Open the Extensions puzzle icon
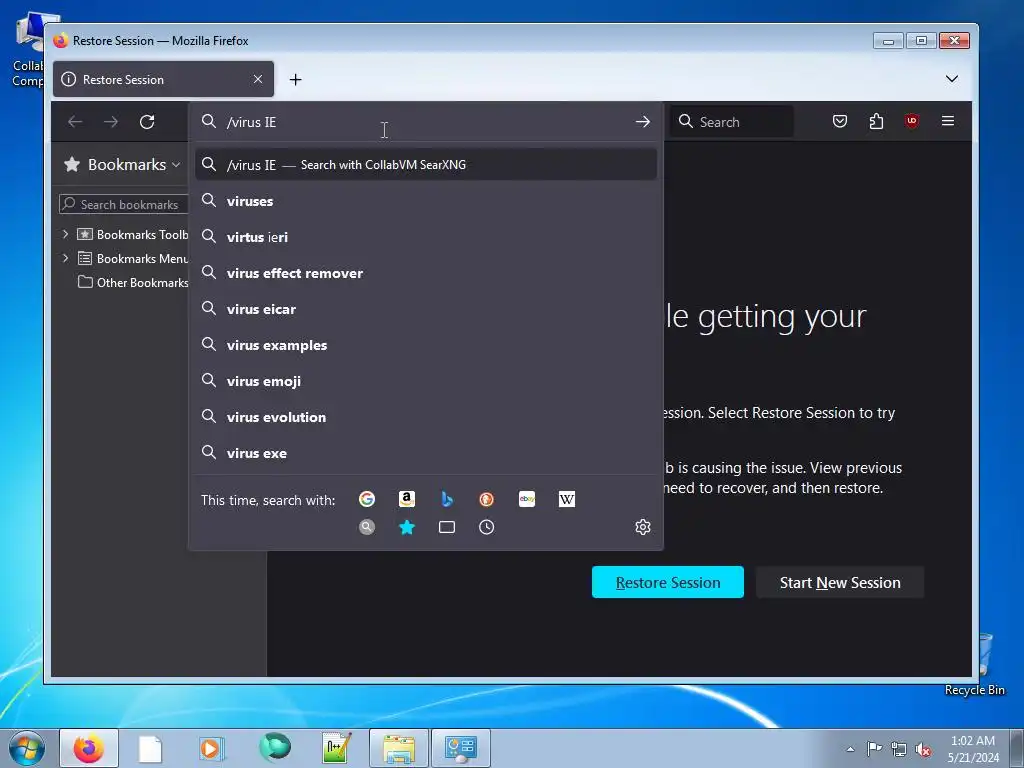This screenshot has height=768, width=1024. click(876, 121)
